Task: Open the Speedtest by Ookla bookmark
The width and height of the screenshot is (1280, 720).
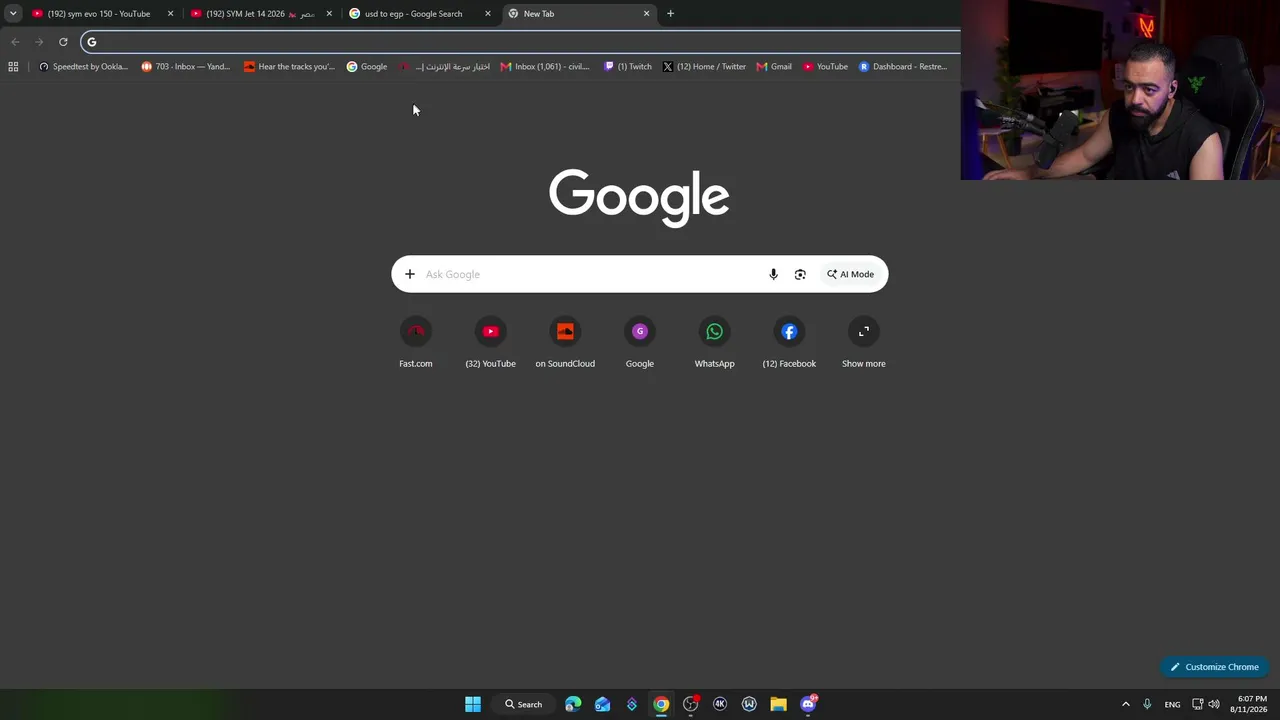Action: (x=84, y=67)
